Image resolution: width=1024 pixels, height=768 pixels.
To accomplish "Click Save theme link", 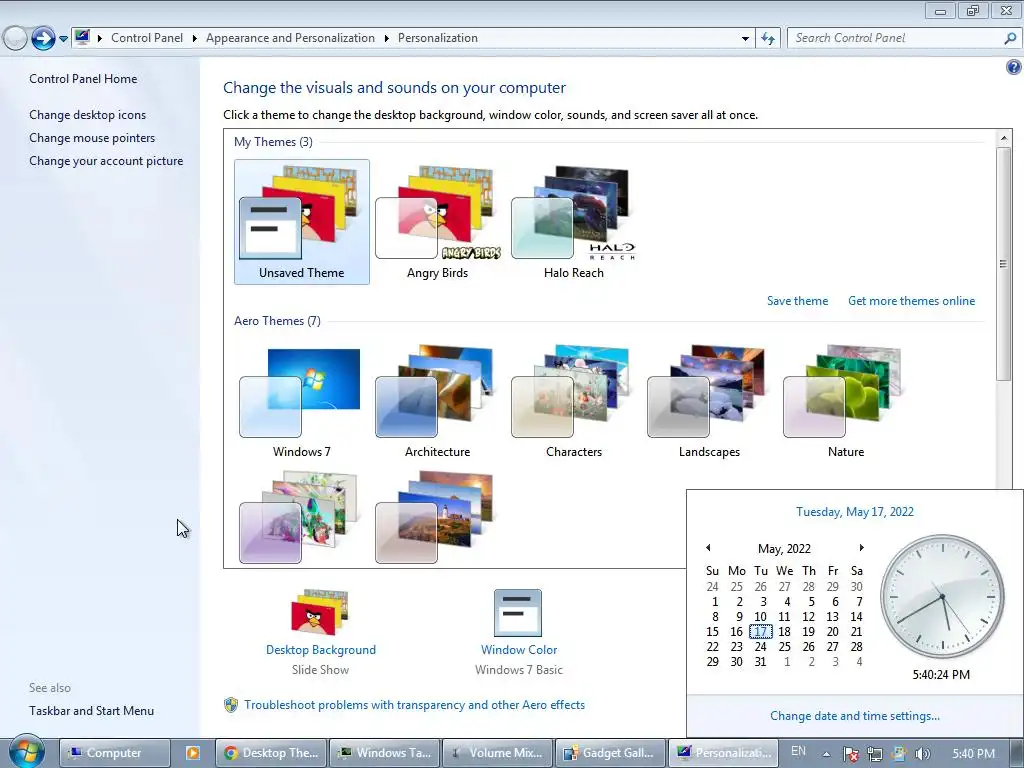I will pyautogui.click(x=797, y=301).
